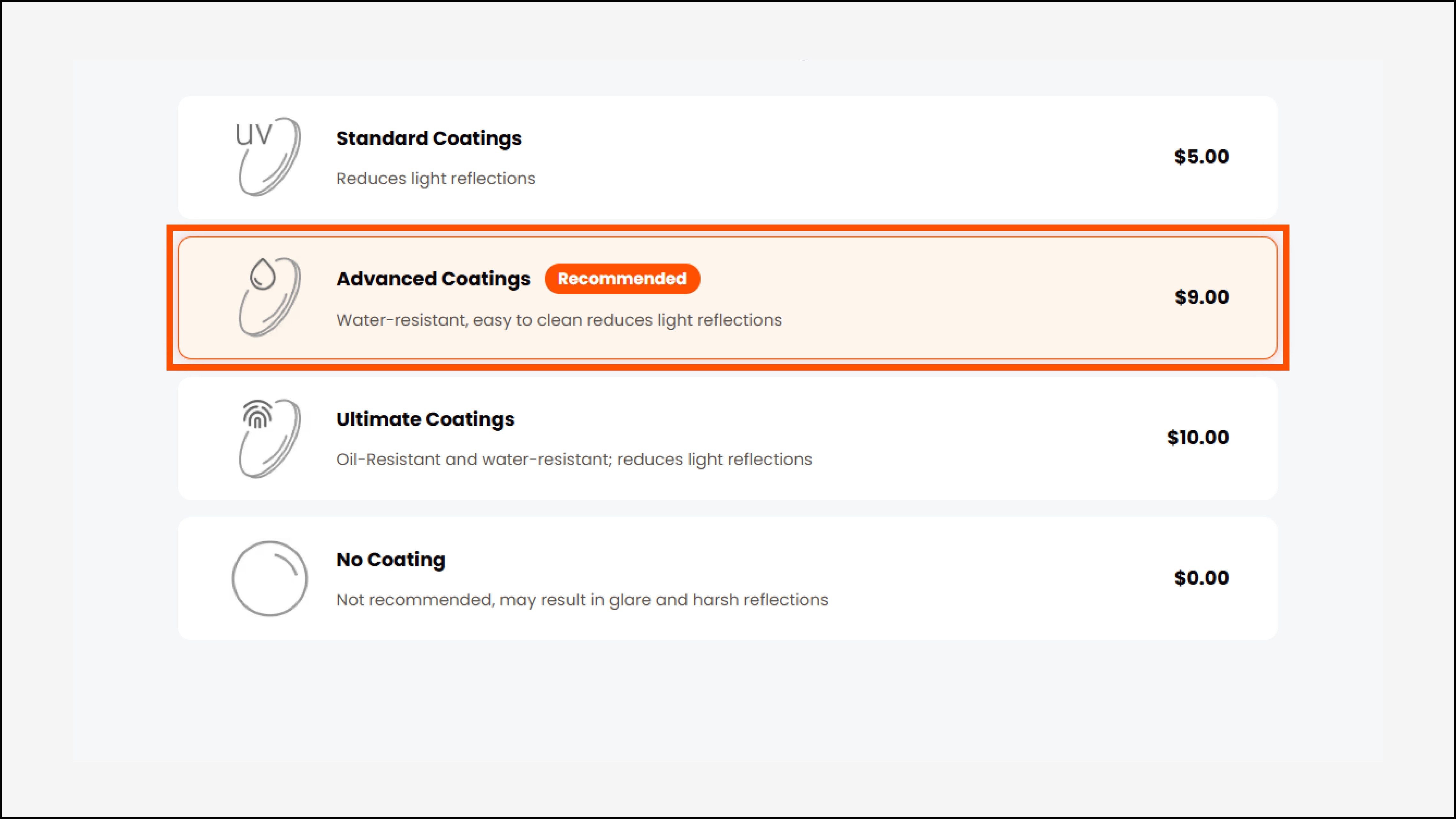Click the plain circle No Coating icon
Viewport: 1456px width, 819px height.
270,578
